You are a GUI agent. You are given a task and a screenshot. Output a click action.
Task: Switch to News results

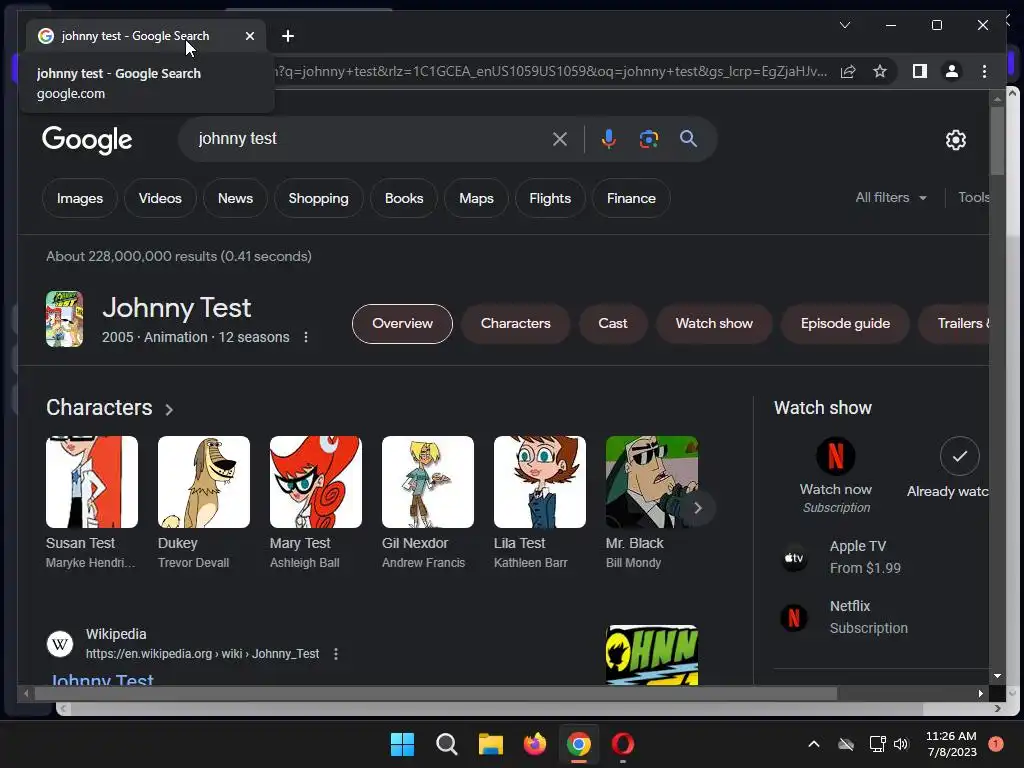tap(235, 198)
